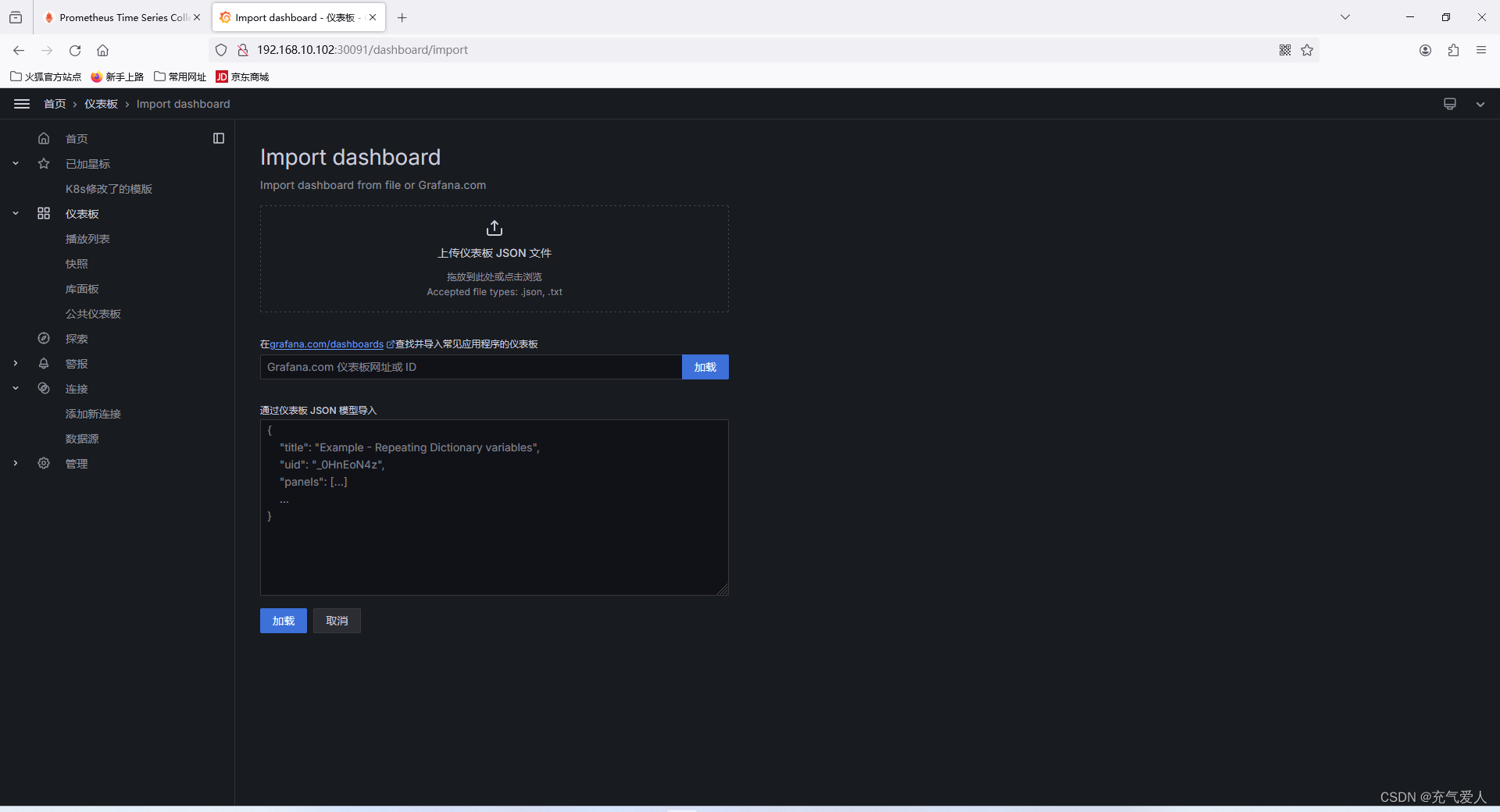The height and width of the screenshot is (812, 1500).
Task: Open K8s修改了的模版 starred dashboard
Action: tap(109, 189)
